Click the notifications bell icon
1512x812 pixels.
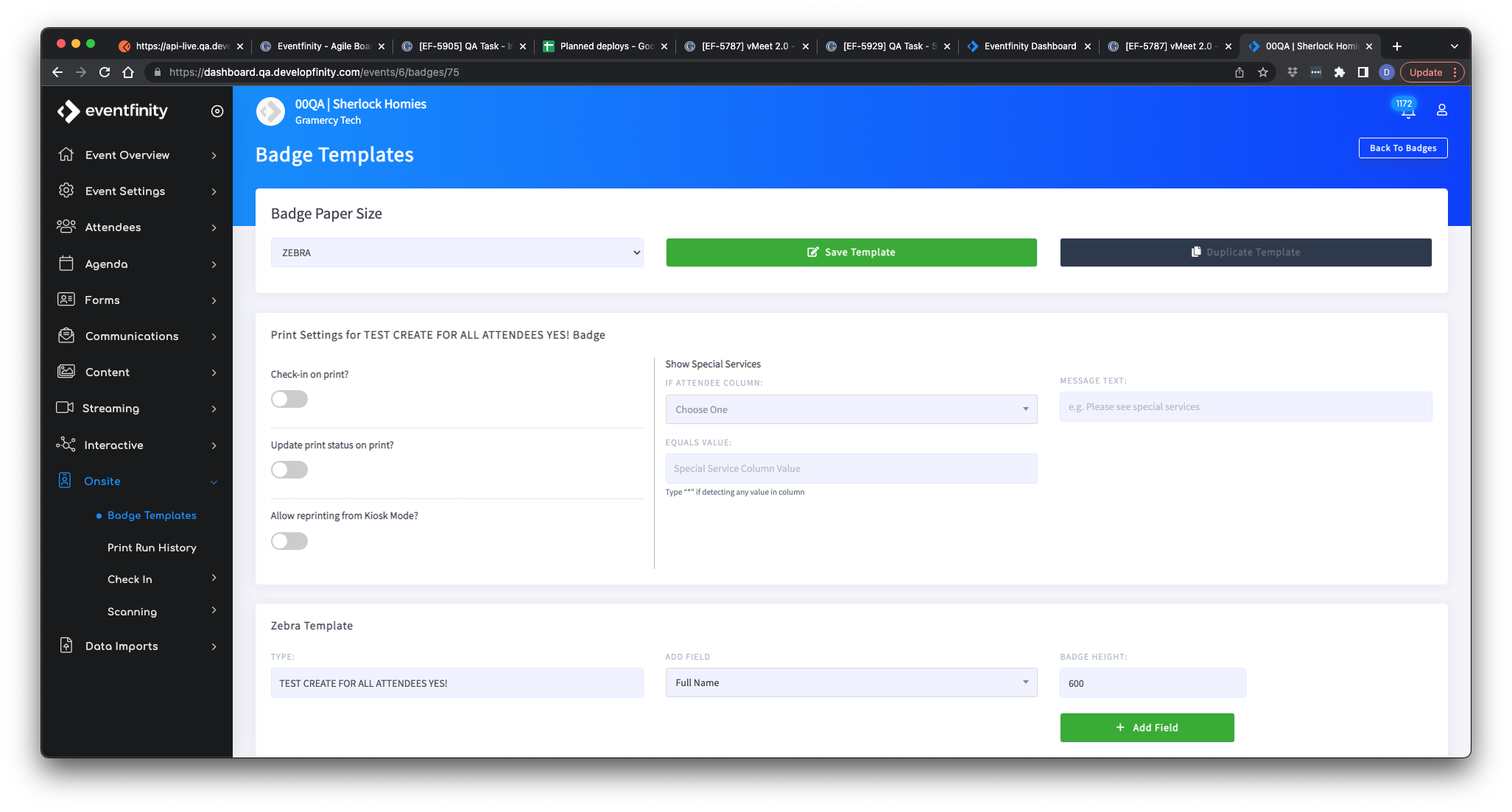pos(1407,113)
